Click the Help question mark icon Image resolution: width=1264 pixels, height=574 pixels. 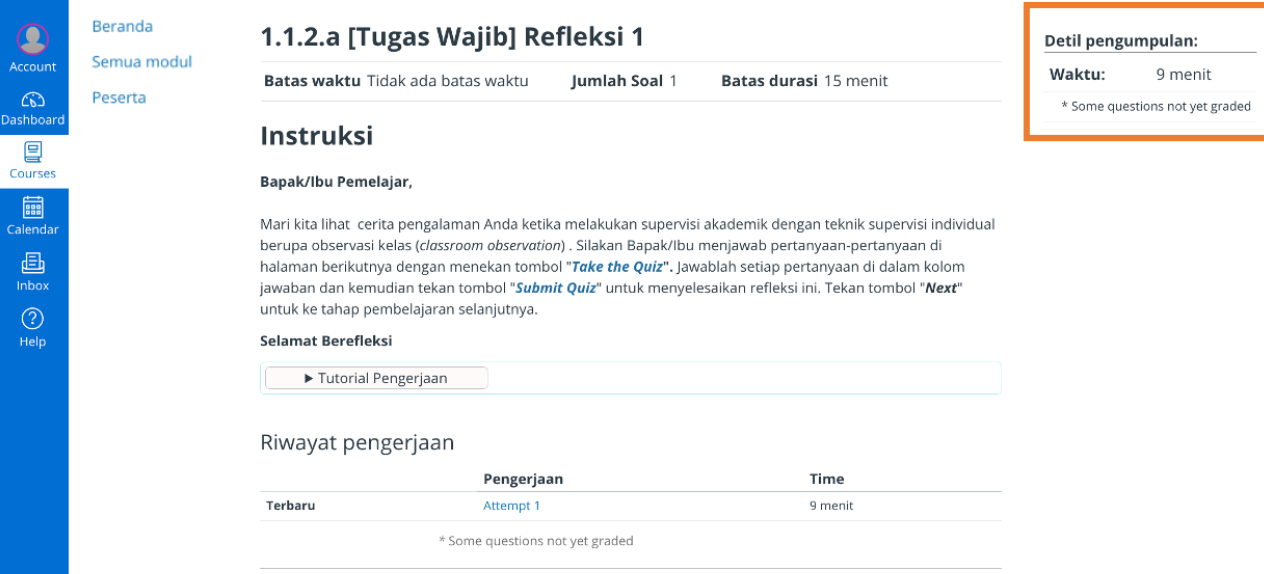(x=33, y=319)
